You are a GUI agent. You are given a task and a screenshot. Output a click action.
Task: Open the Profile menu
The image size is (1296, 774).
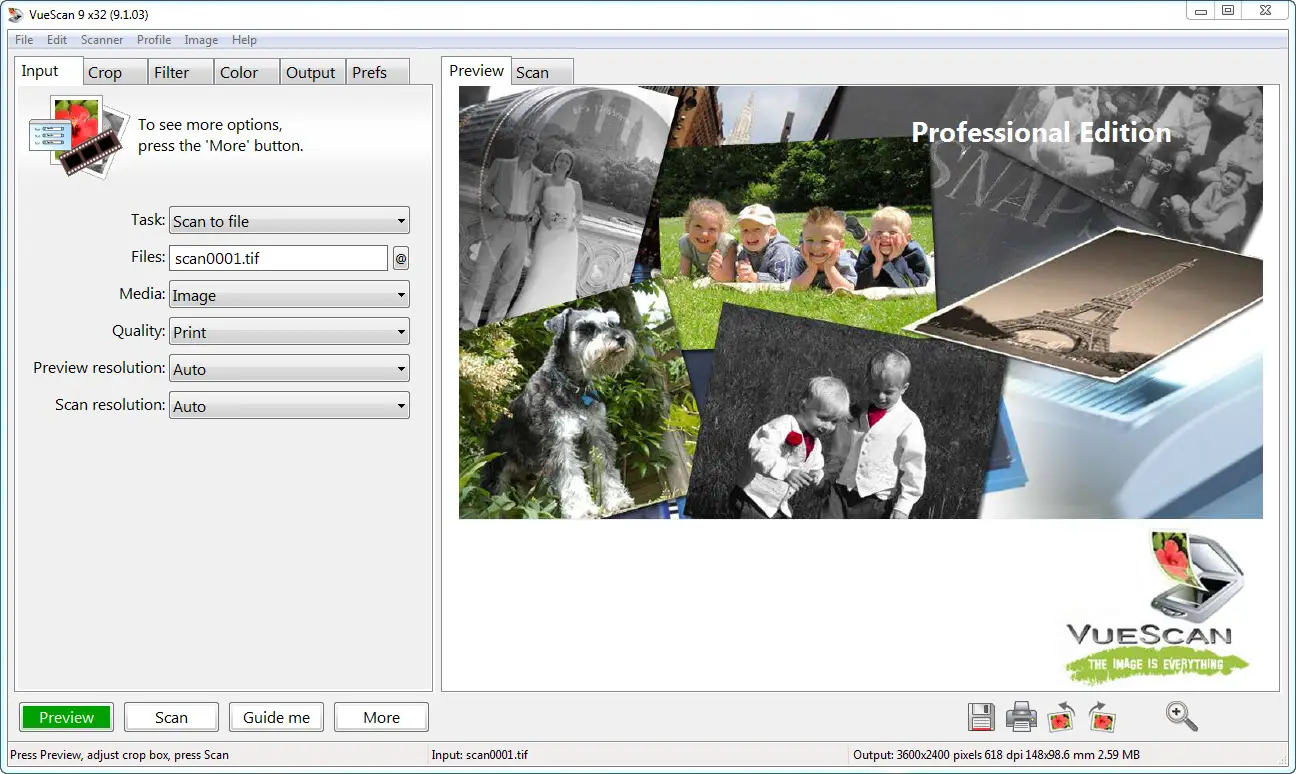pos(154,40)
